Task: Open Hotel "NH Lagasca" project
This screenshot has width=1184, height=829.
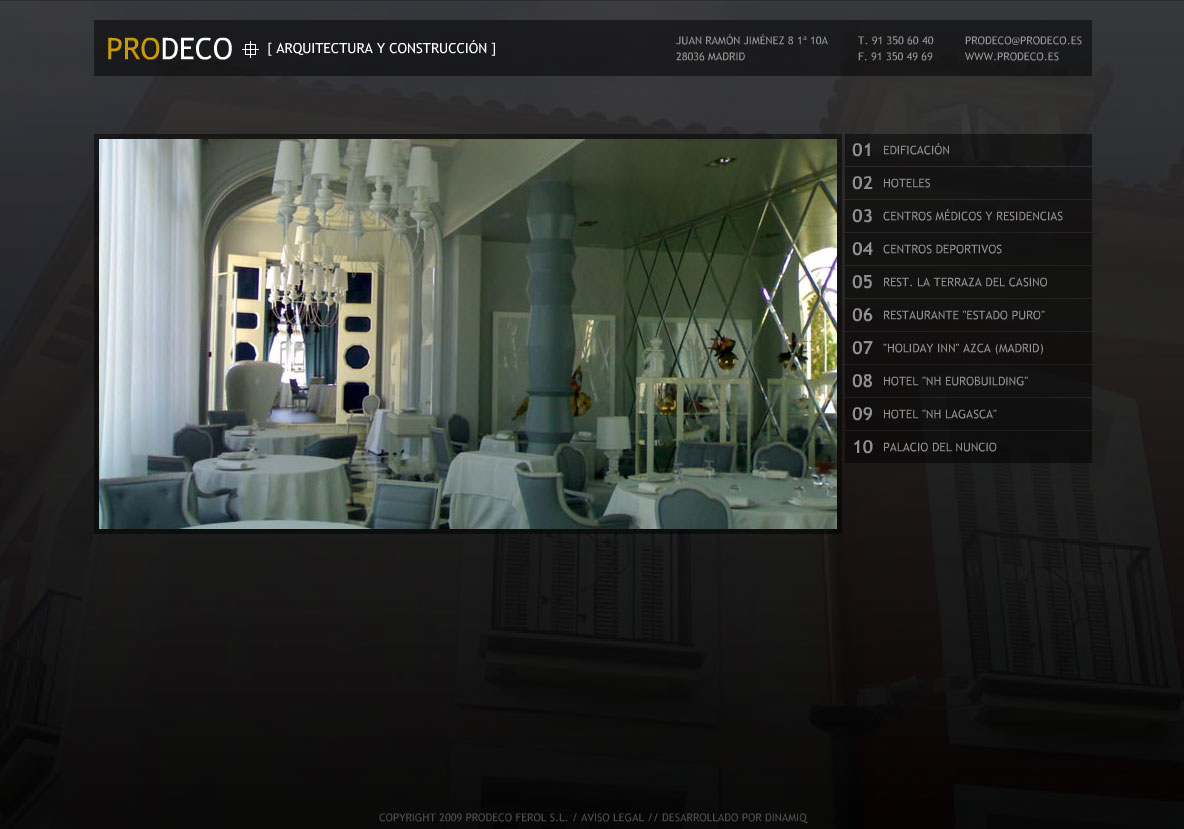Action: (x=968, y=414)
